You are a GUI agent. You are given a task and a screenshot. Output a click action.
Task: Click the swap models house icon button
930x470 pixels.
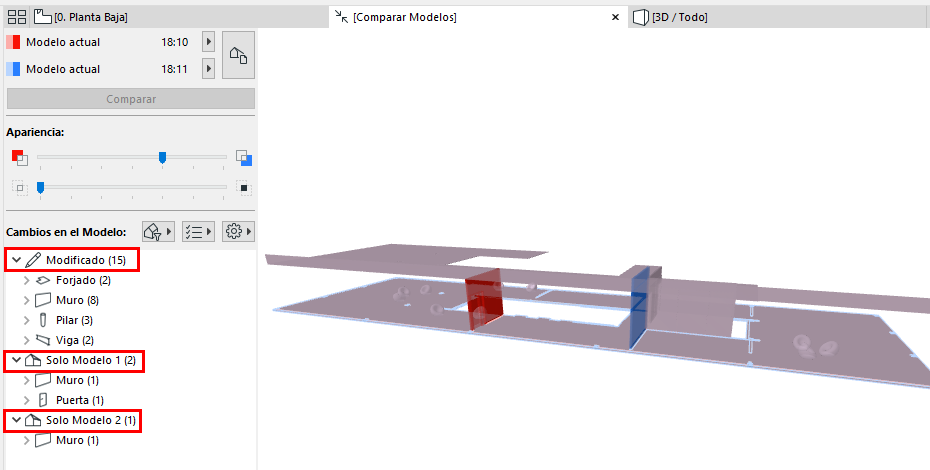click(238, 55)
